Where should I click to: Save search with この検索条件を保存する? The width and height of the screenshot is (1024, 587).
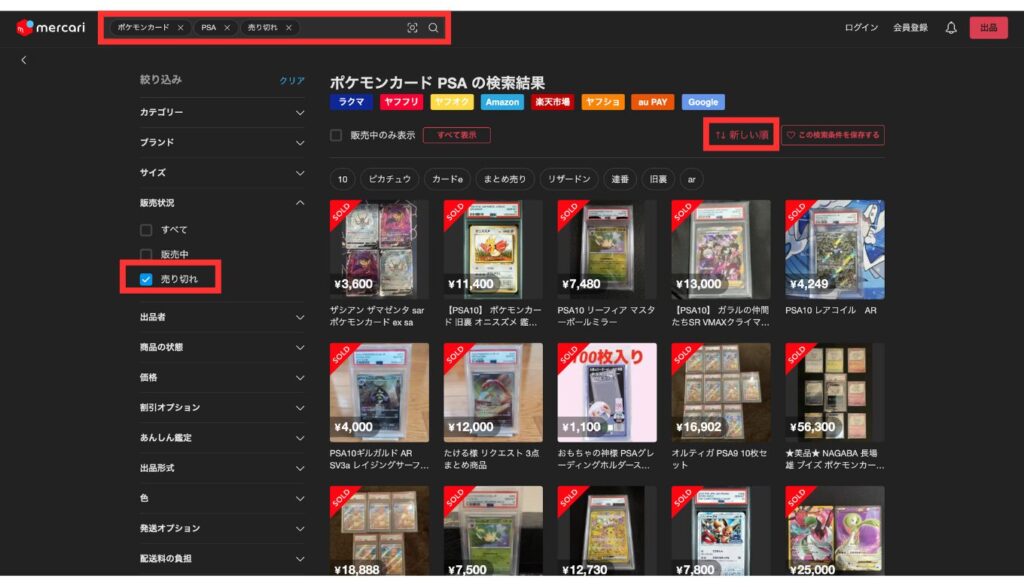pos(833,135)
